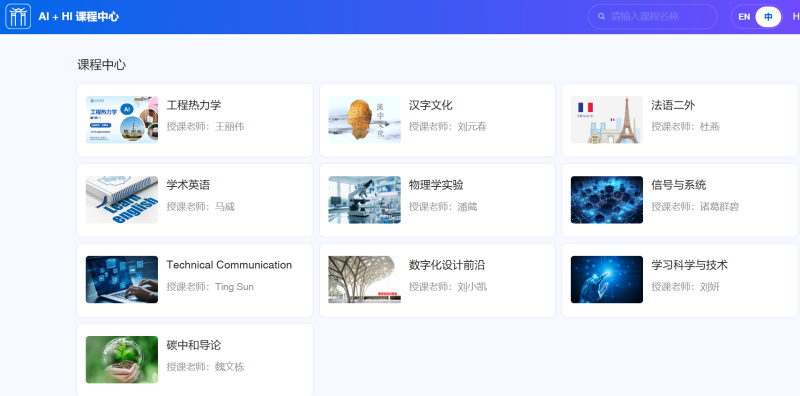Open the Technical Communication laptop thumbnail
The image size is (800, 396).
(x=121, y=280)
